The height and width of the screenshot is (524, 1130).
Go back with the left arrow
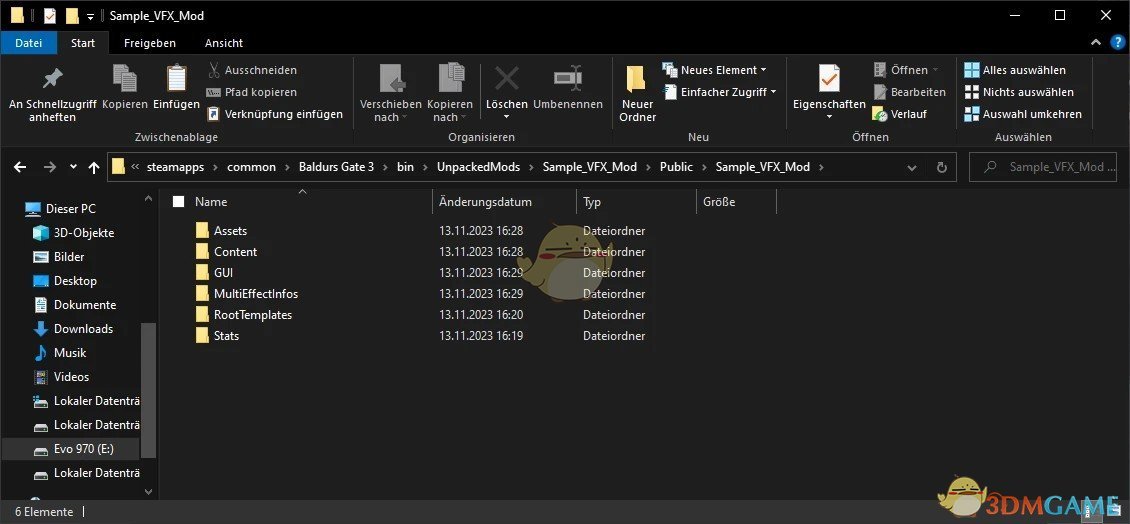point(20,167)
